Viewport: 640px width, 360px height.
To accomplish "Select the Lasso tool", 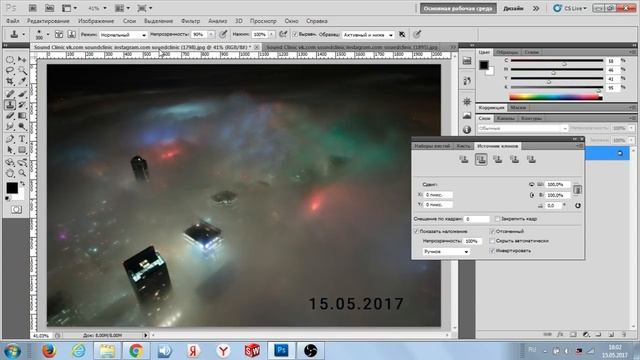I will pos(10,71).
